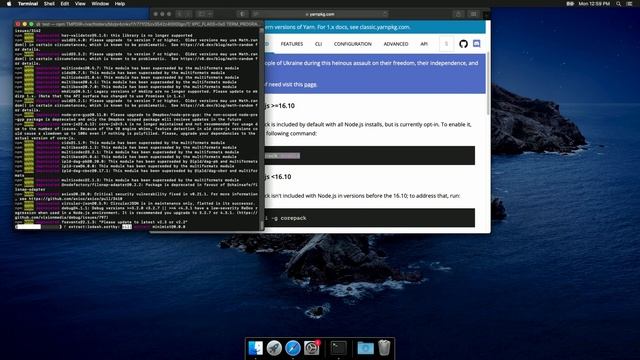
Task: Open the Downloads folder in the Dock
Action: click(x=365, y=348)
